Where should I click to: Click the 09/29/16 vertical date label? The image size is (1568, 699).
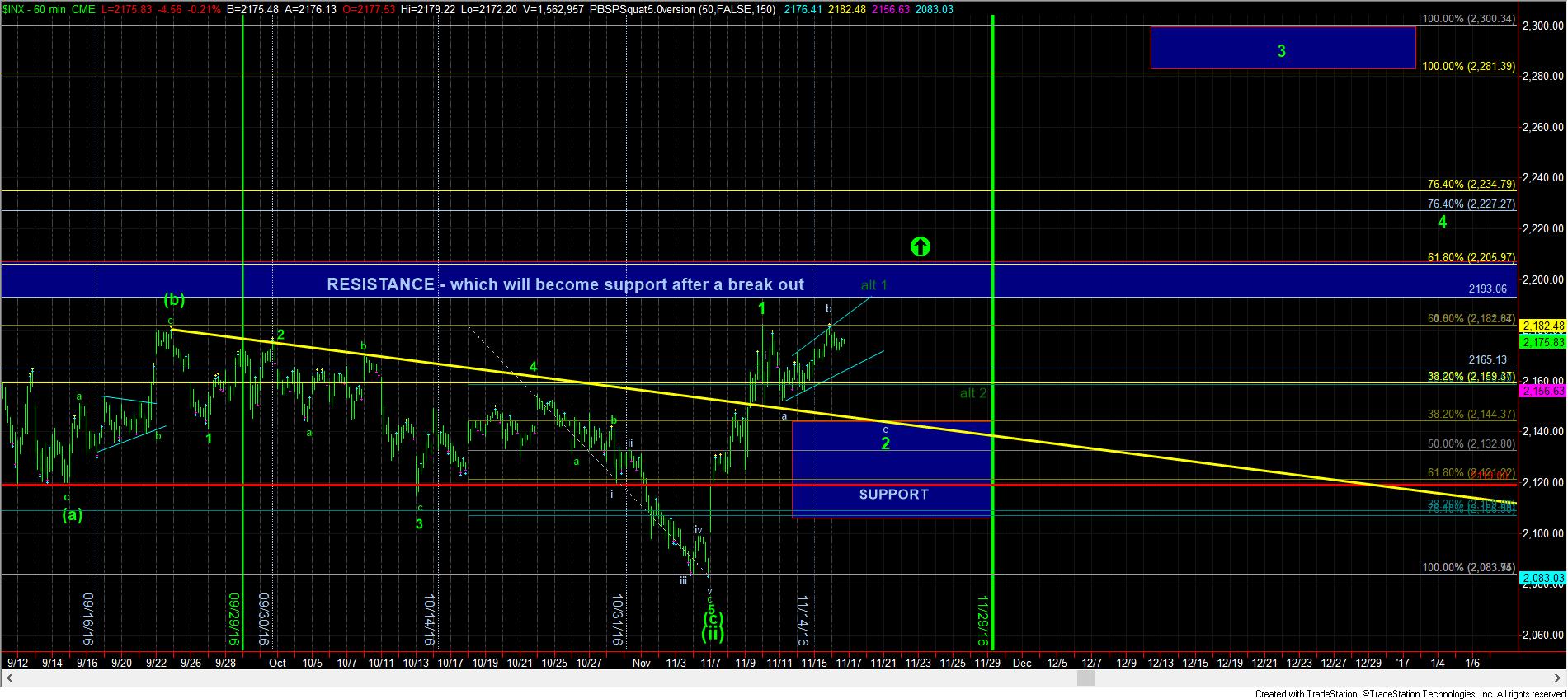click(x=233, y=619)
